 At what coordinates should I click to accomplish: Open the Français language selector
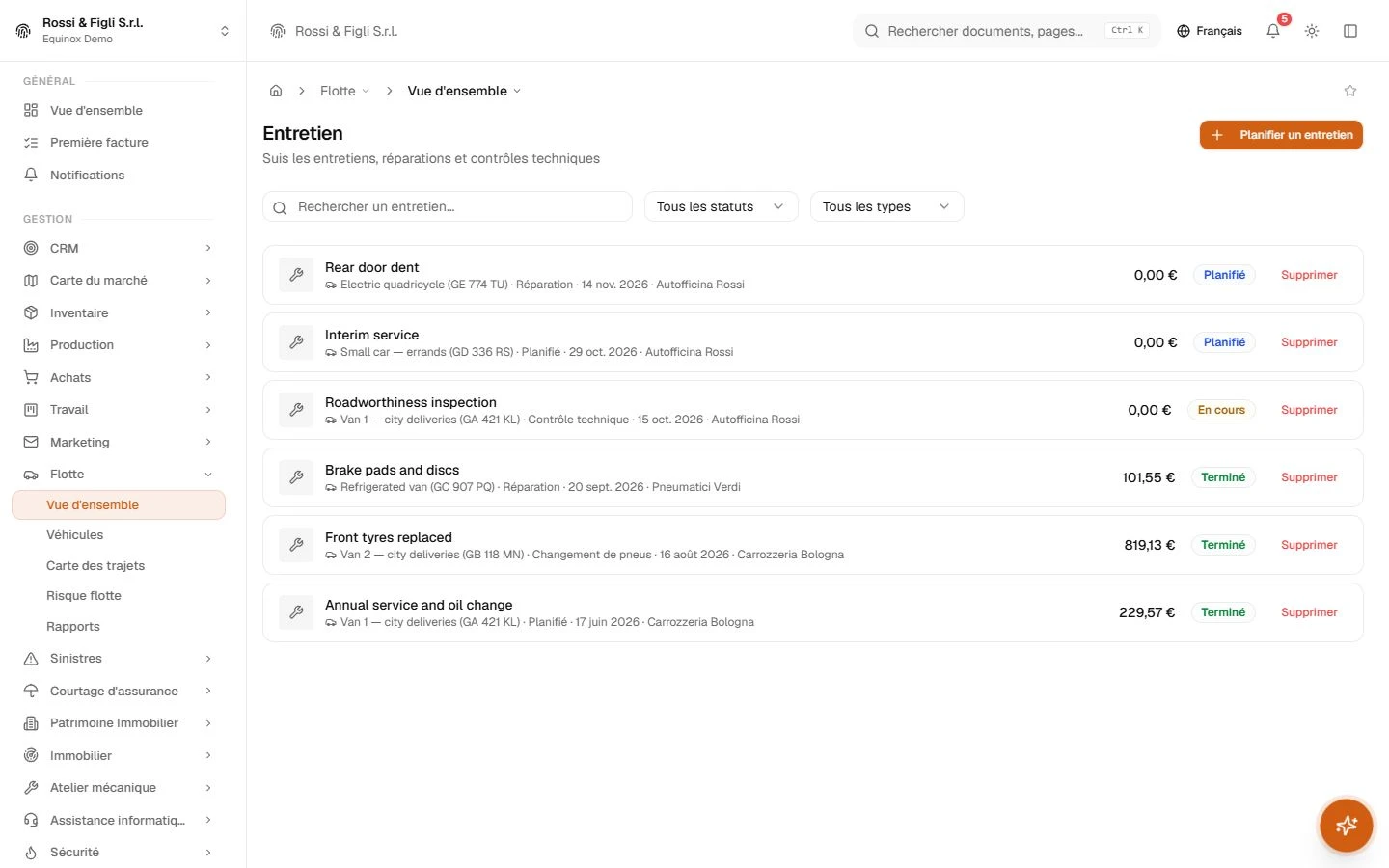(1210, 31)
